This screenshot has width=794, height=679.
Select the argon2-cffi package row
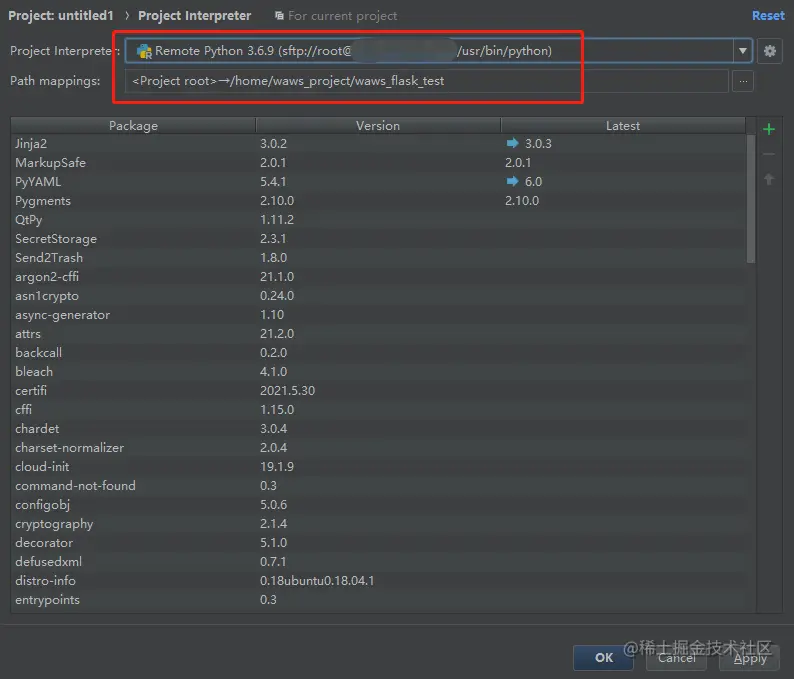[378, 276]
